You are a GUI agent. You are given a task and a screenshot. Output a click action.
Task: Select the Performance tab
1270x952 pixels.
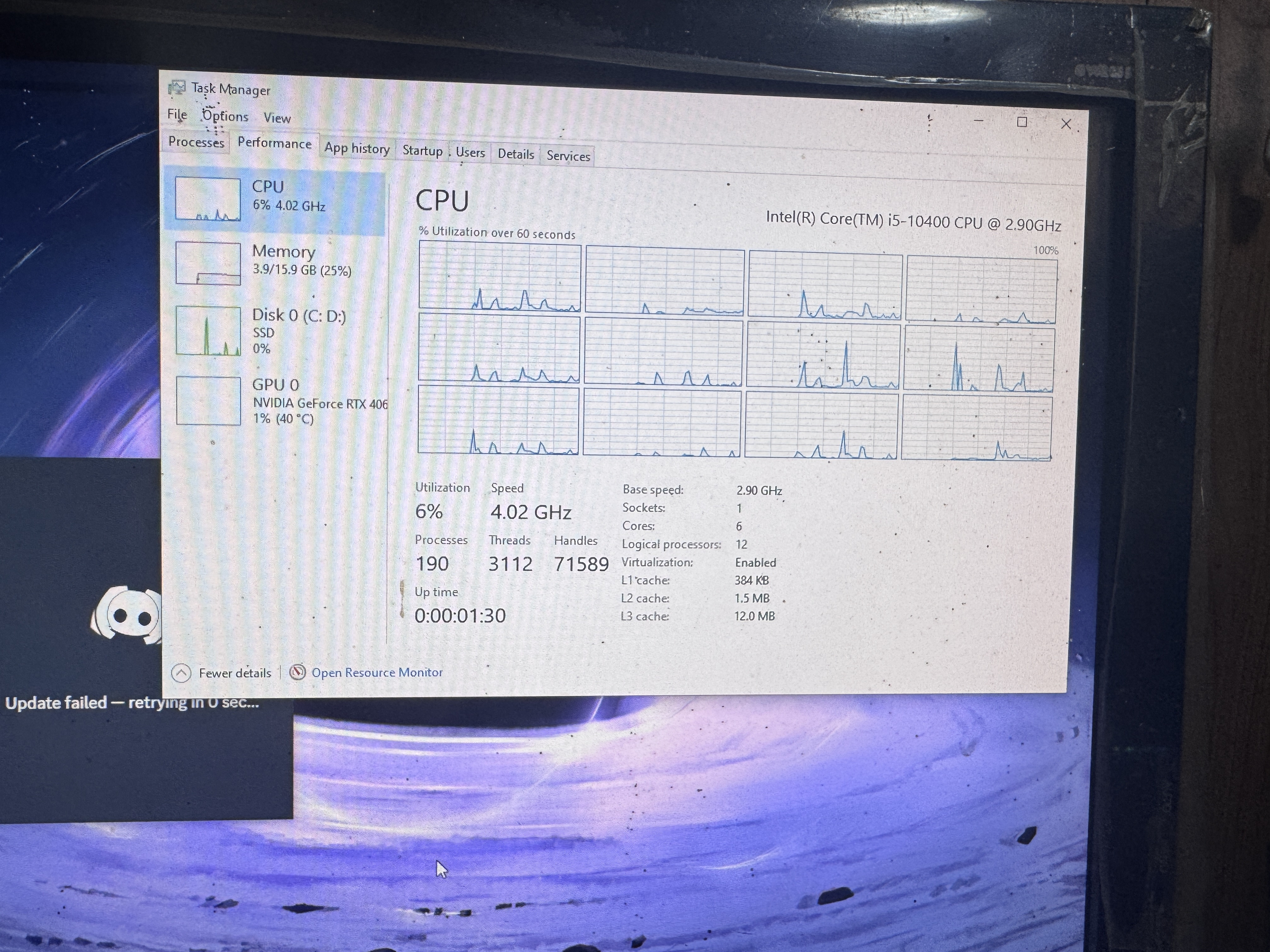point(274,143)
